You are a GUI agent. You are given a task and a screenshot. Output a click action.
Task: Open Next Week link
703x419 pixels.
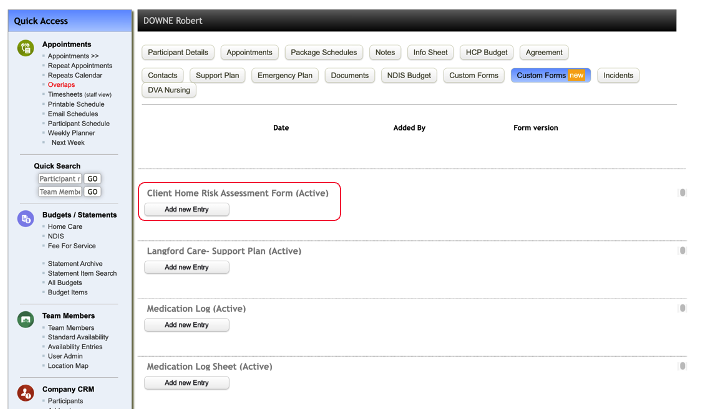[x=68, y=143]
